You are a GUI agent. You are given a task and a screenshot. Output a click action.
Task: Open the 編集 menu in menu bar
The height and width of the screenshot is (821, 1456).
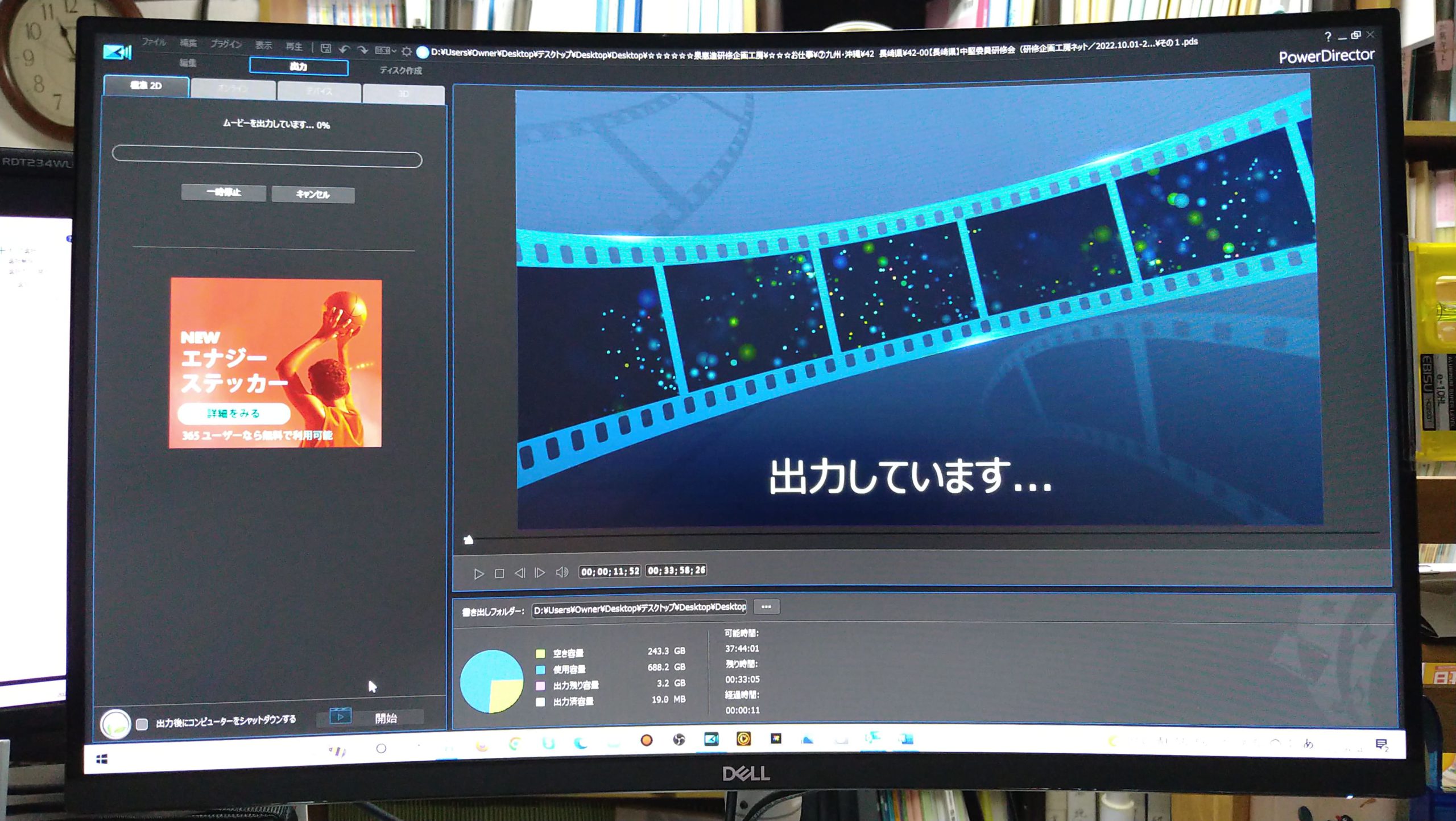[x=188, y=43]
